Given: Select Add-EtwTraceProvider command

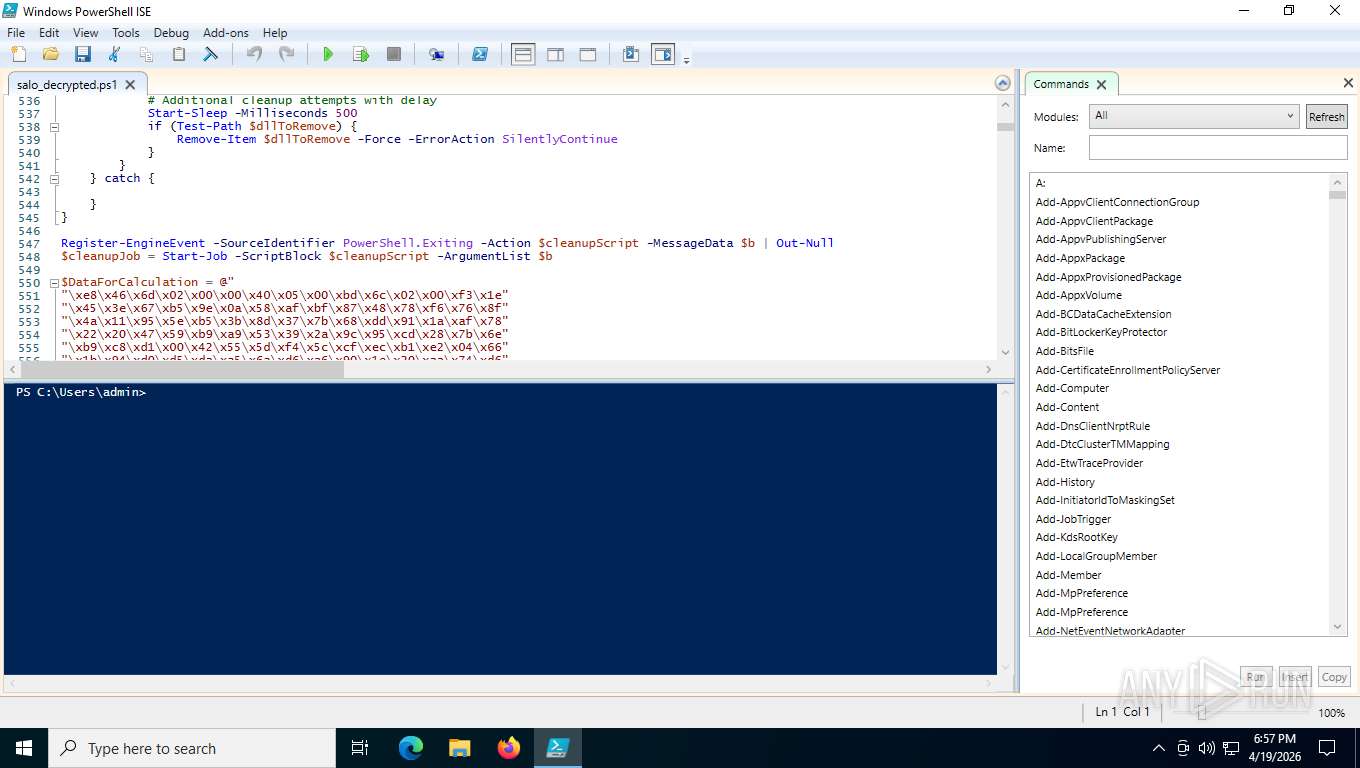Looking at the screenshot, I should (1089, 463).
